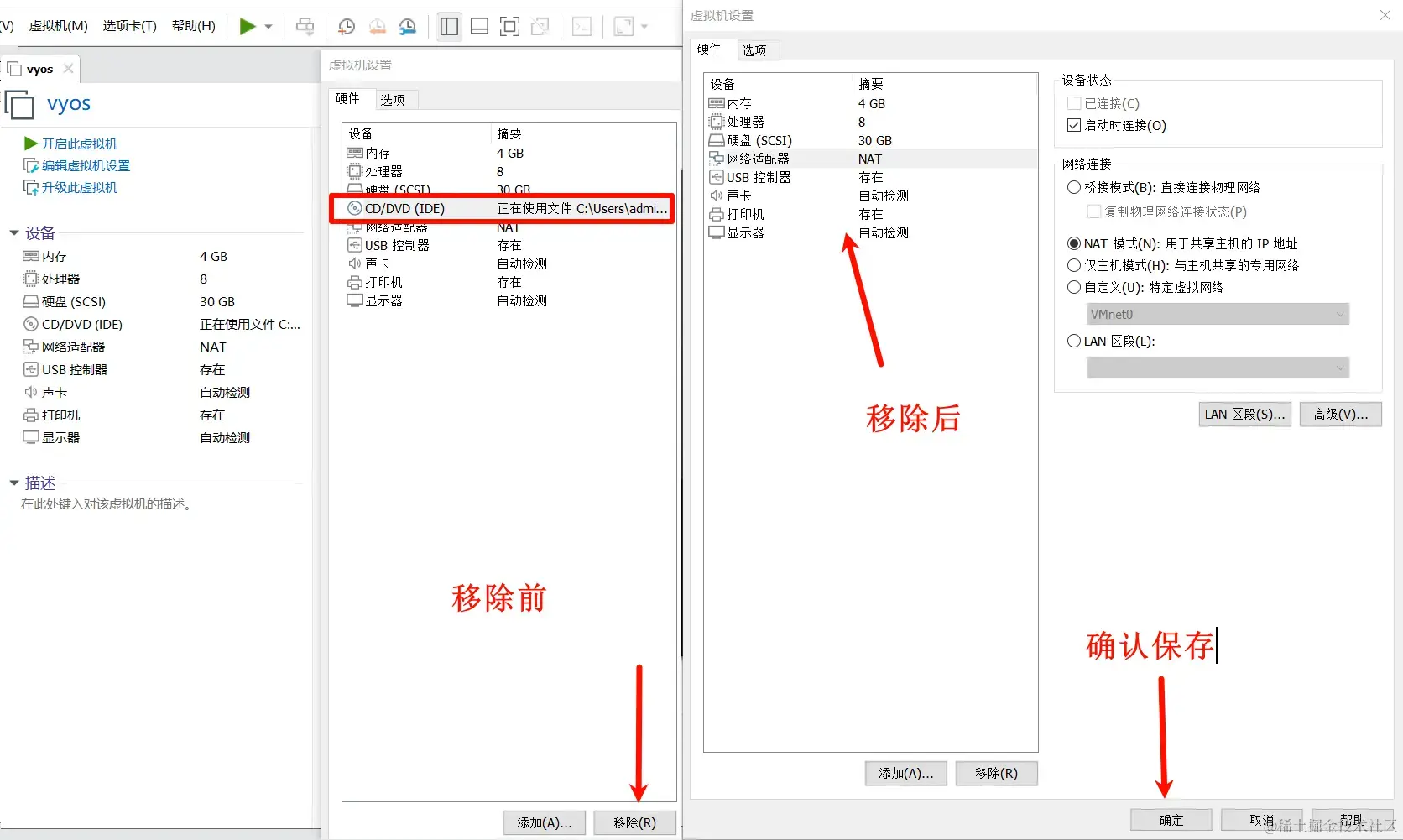This screenshot has height=840, width=1403.
Task: Open the VMnet0 dropdown
Action: [x=1218, y=314]
